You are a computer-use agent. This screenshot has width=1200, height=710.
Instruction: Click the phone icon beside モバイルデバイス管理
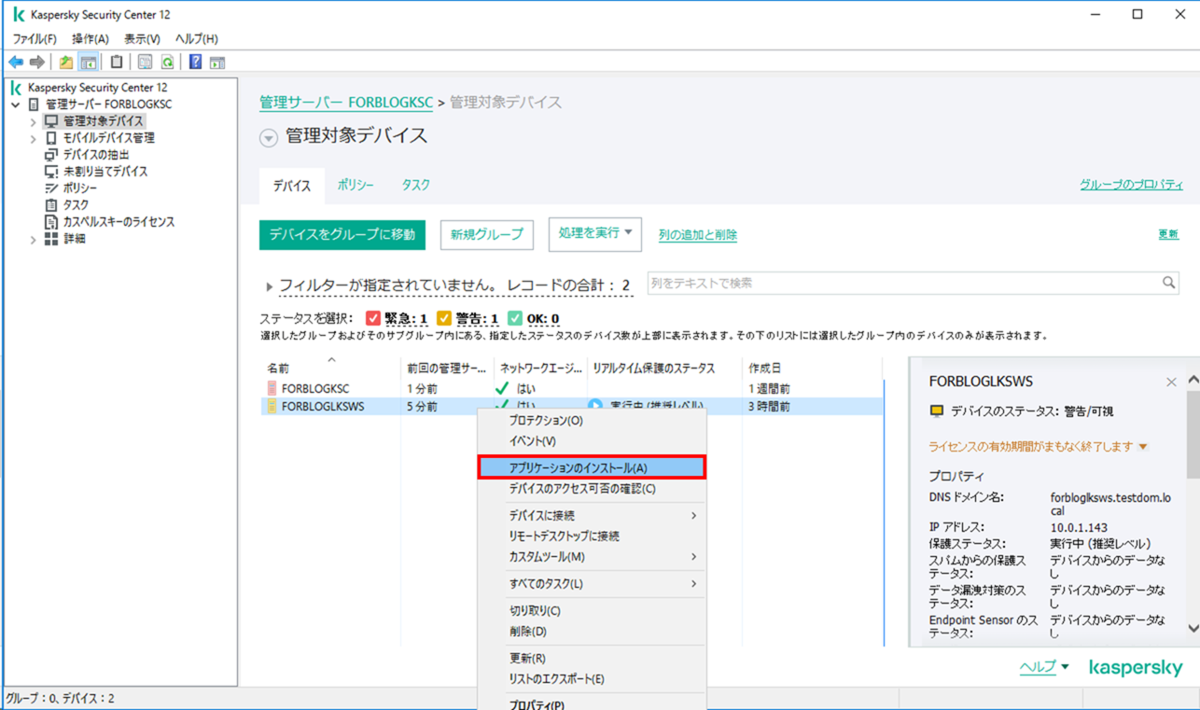click(51, 138)
